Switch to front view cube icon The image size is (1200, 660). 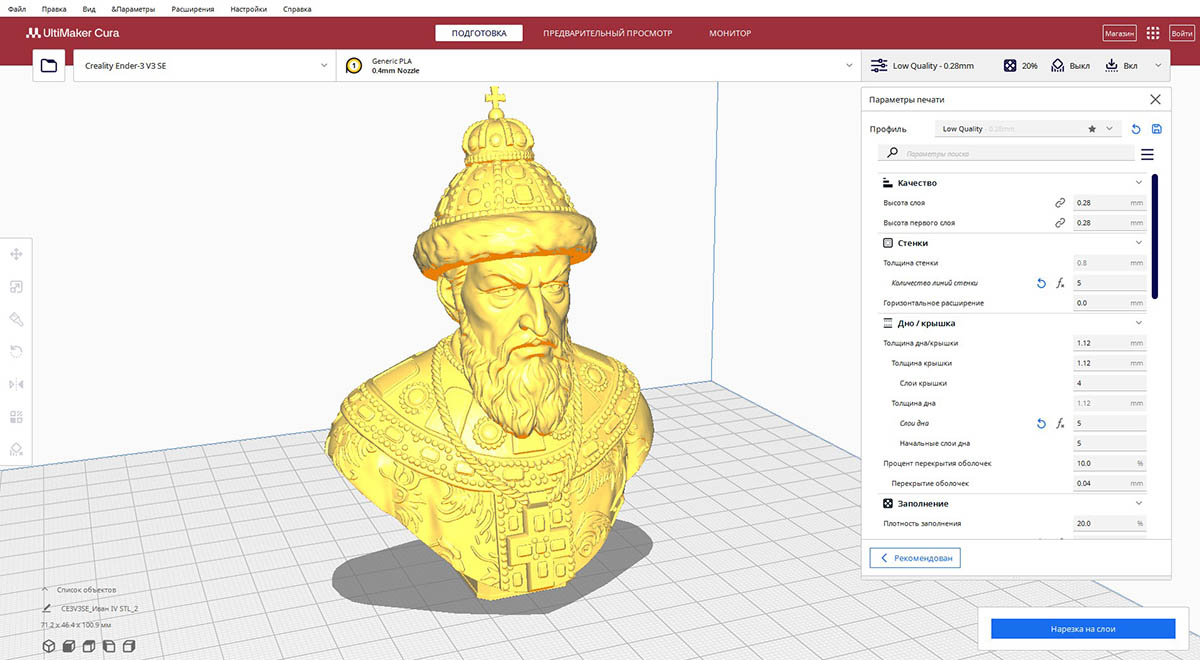coord(68,647)
